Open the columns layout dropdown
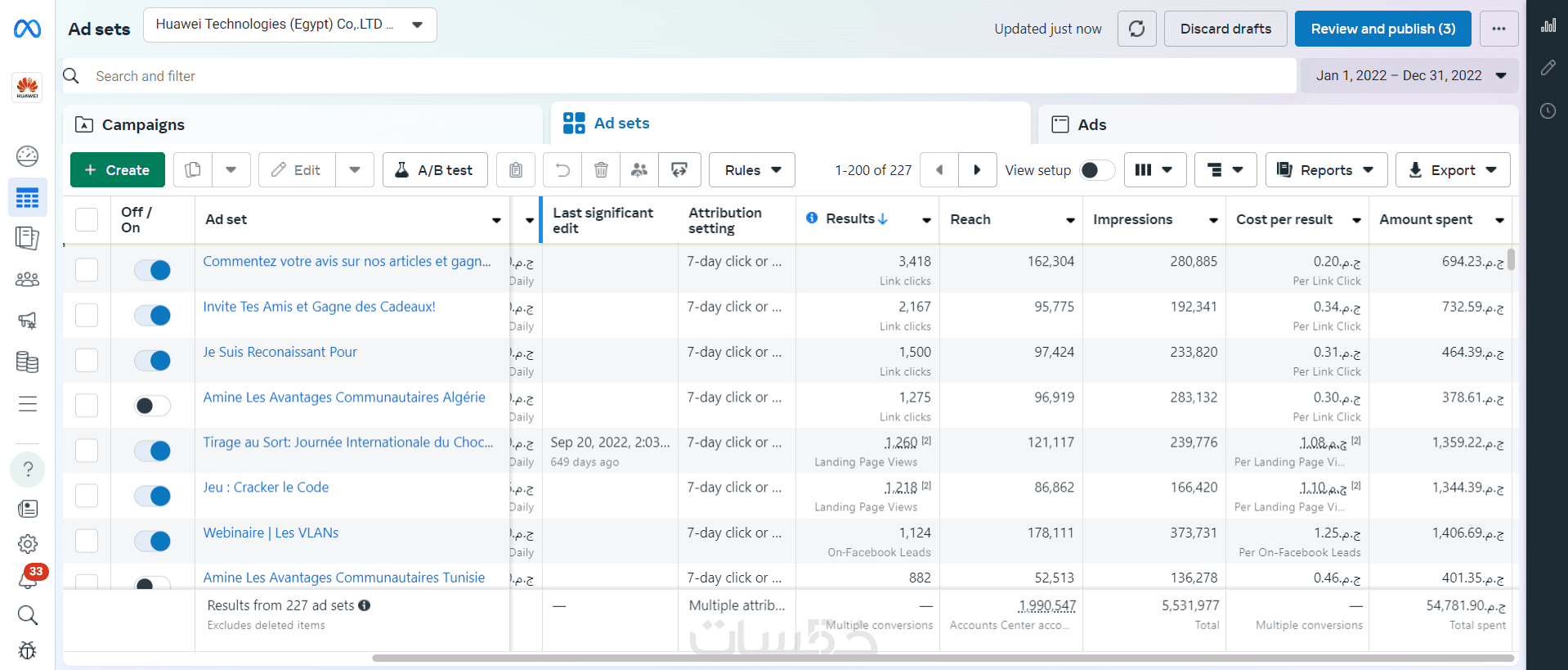 pos(1155,170)
